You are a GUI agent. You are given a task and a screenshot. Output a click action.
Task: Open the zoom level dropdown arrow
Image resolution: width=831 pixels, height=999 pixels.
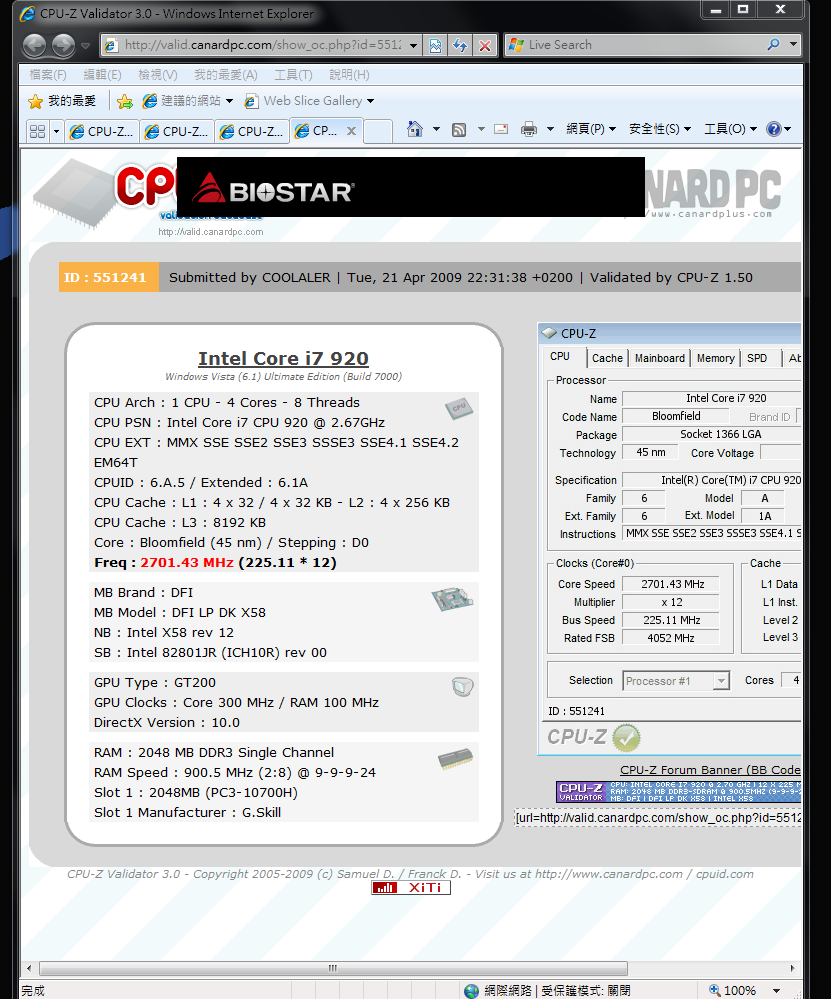pyautogui.click(x=769, y=990)
